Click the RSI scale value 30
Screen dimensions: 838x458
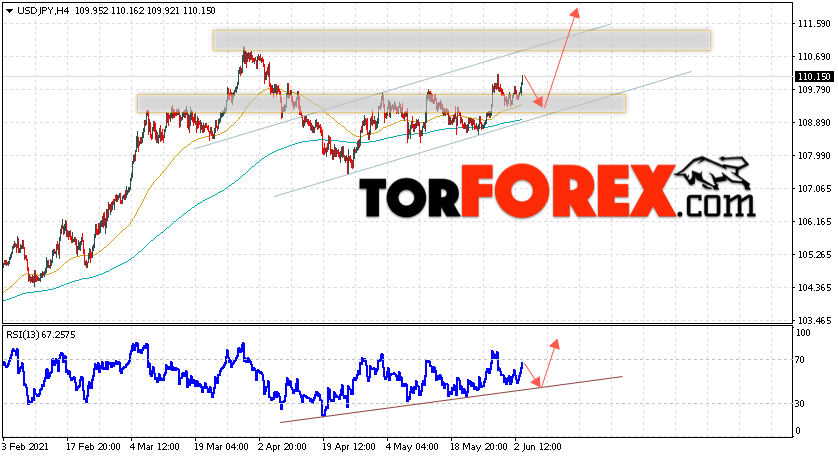800,404
